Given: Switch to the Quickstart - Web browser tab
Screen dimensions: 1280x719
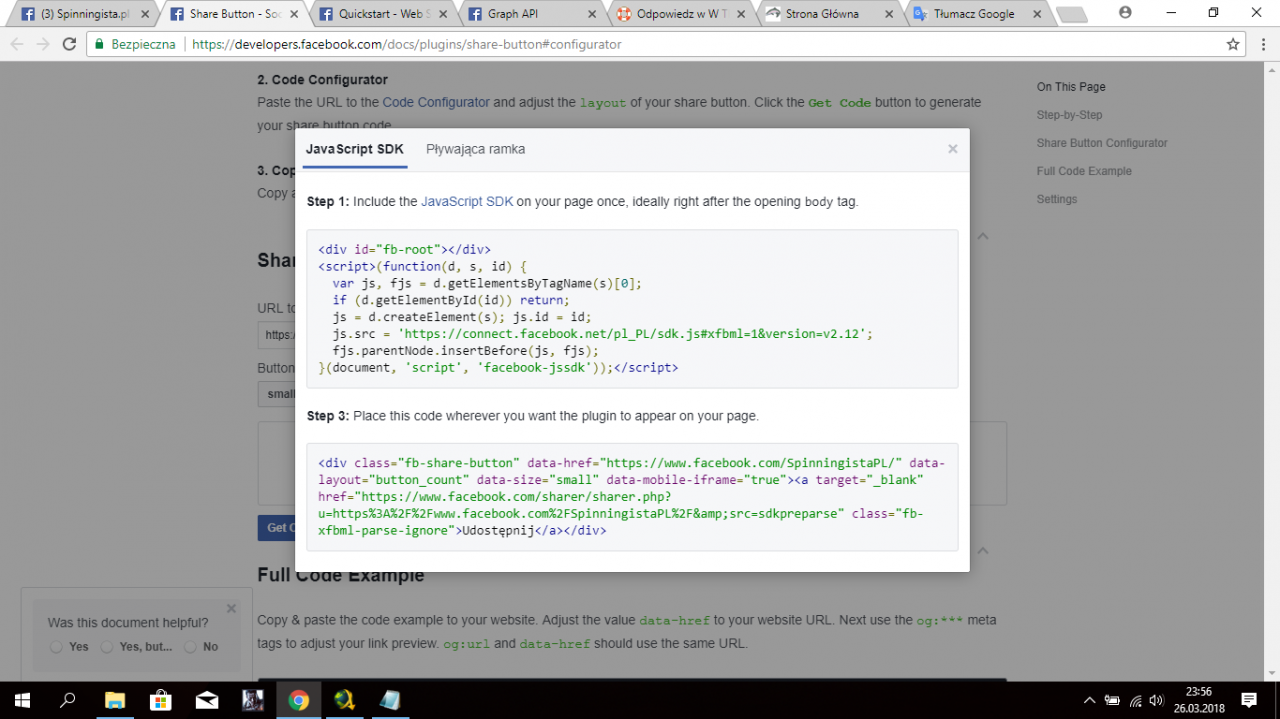Looking at the screenshot, I should pos(382,14).
